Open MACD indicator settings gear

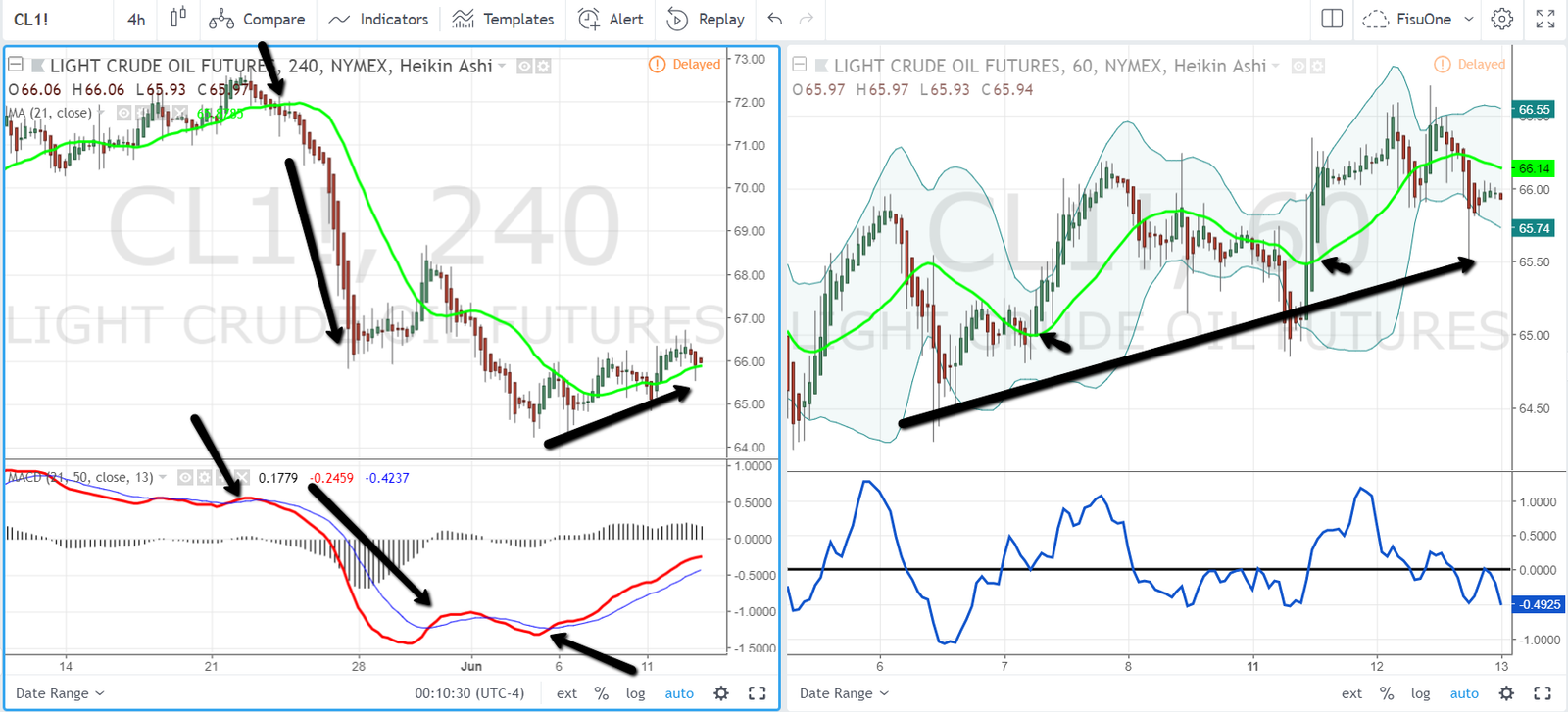tap(204, 478)
